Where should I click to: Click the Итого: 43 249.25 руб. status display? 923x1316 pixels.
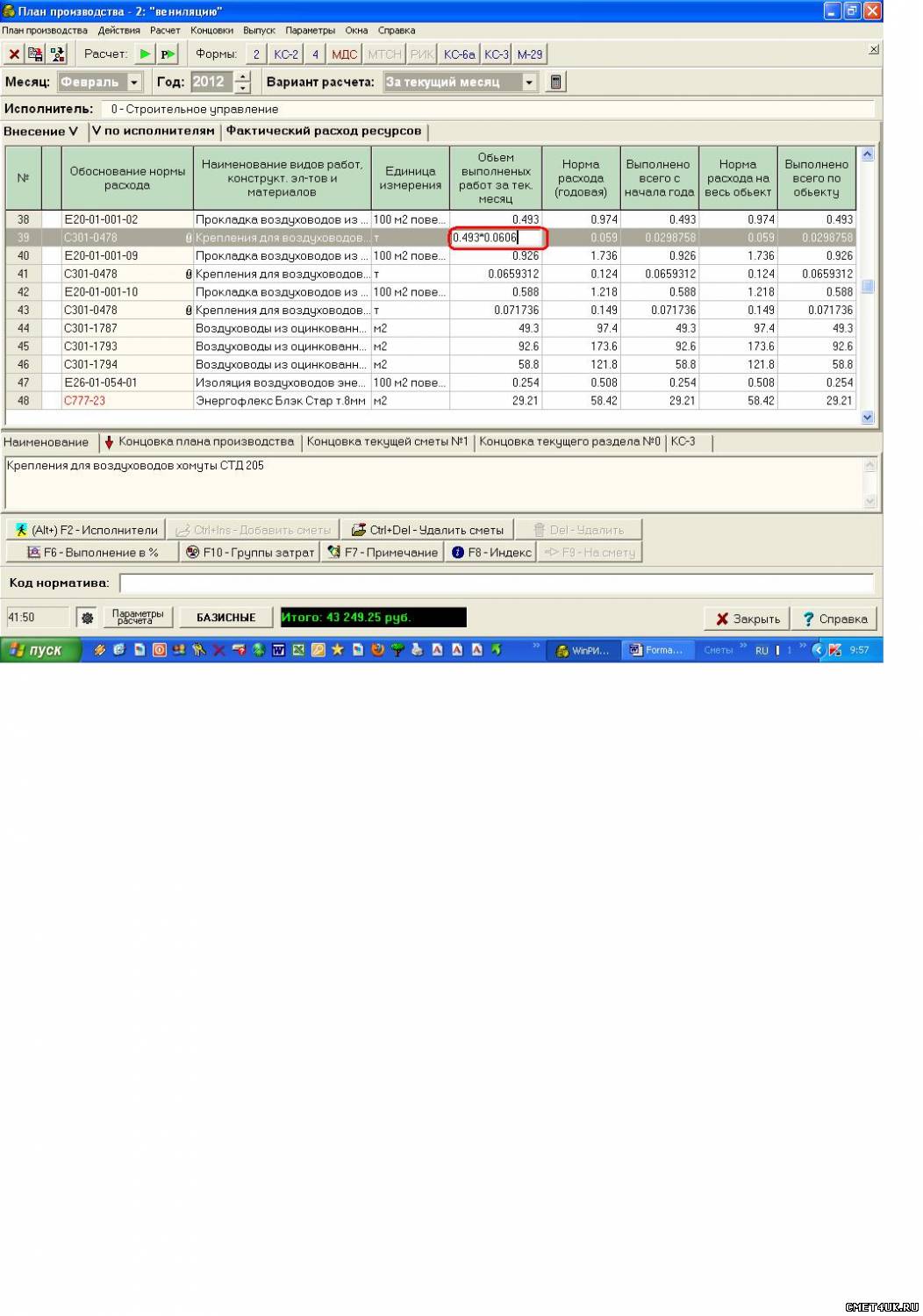[372, 618]
